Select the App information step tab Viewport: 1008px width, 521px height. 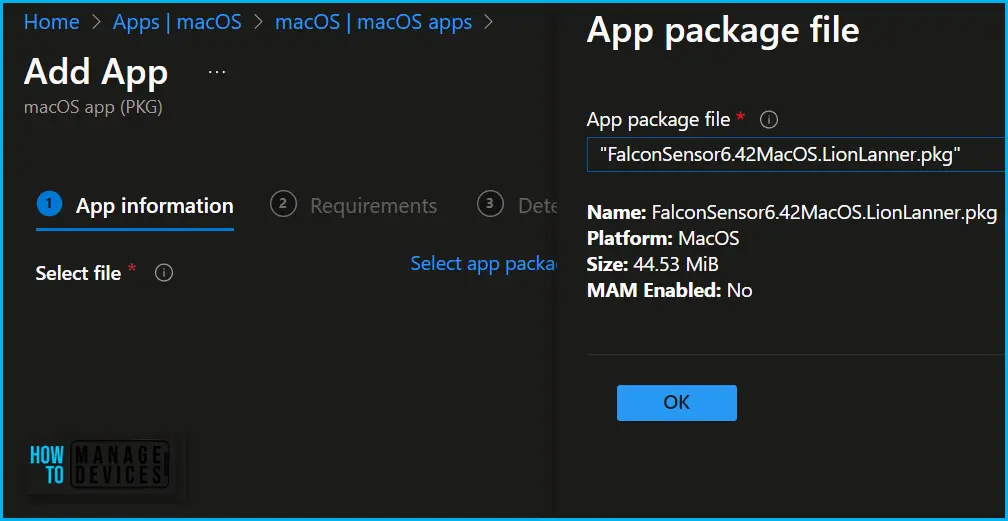(x=135, y=206)
